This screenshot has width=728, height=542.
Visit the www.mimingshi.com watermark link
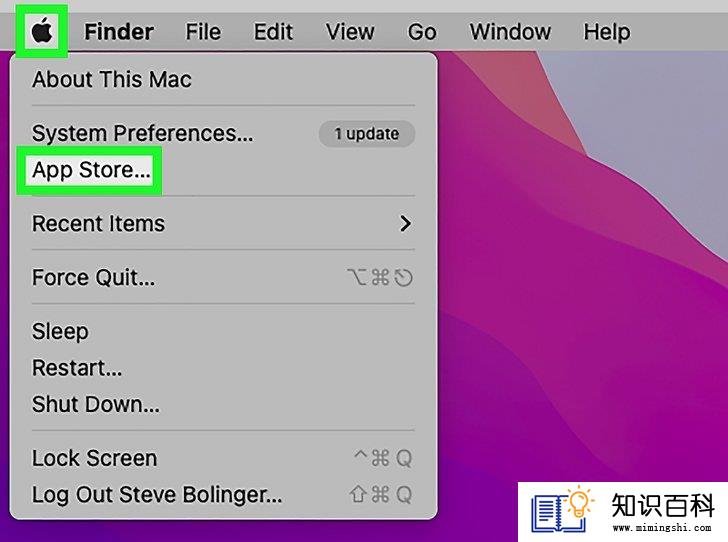[x=662, y=528]
